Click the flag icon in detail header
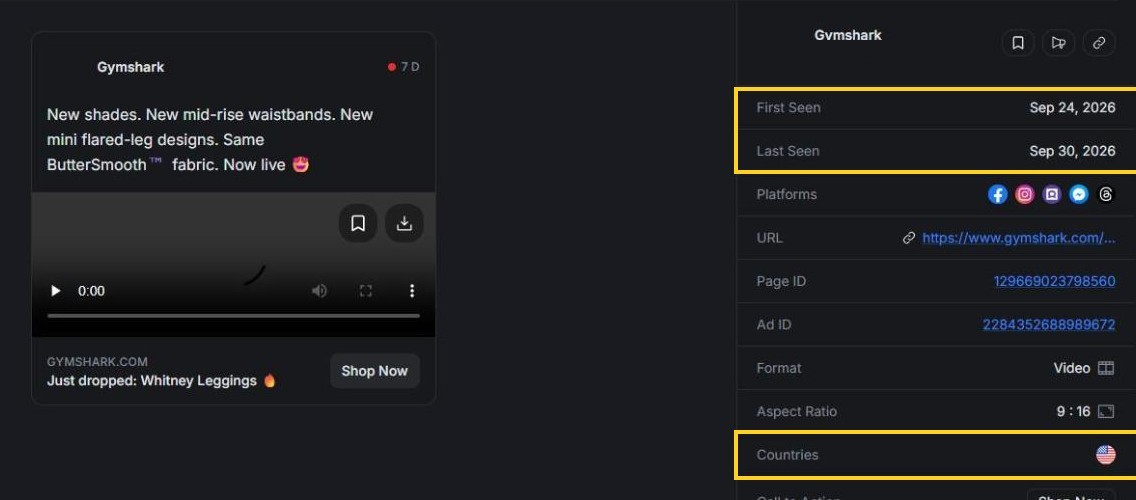The height and width of the screenshot is (500, 1136). (x=1058, y=43)
